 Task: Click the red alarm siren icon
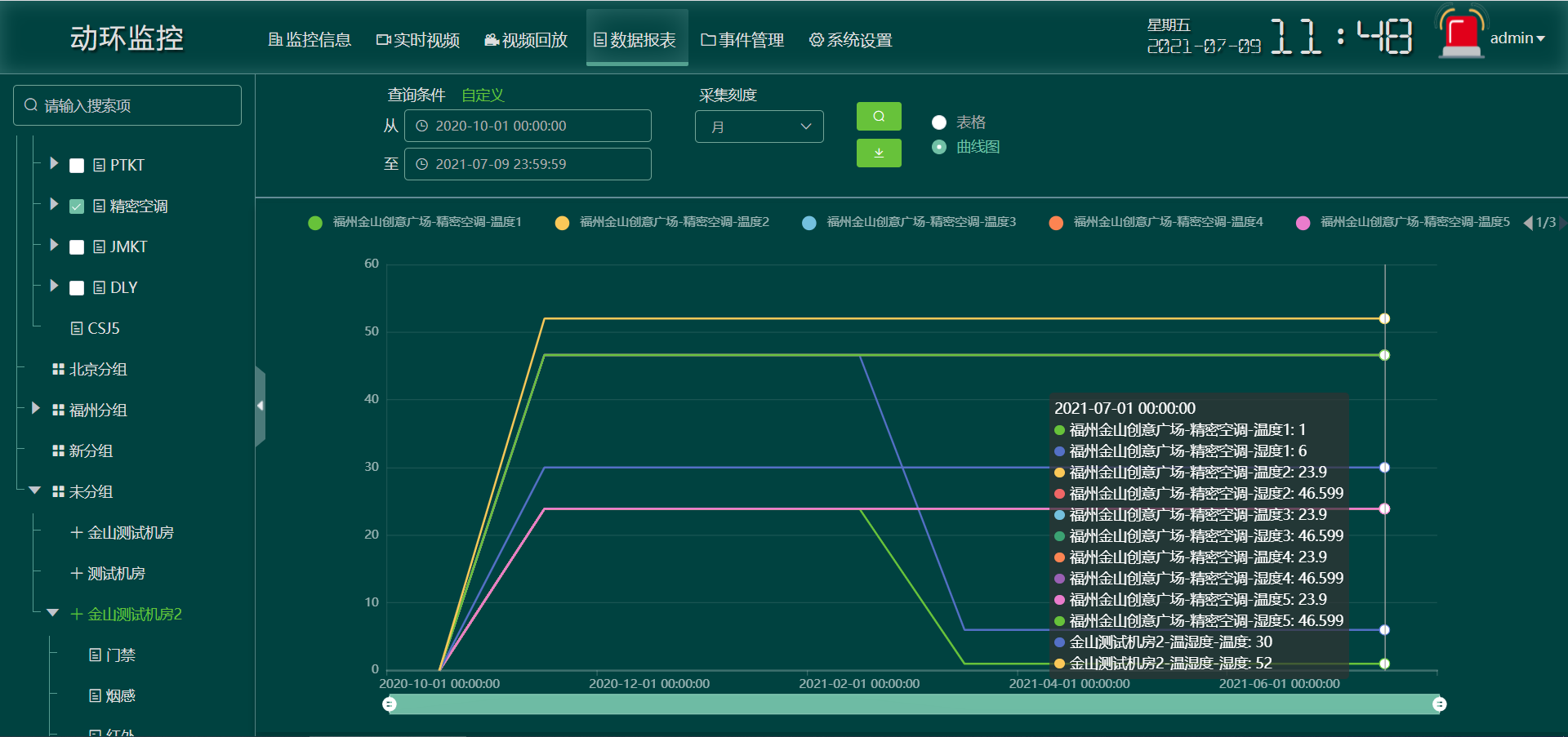[x=1461, y=36]
